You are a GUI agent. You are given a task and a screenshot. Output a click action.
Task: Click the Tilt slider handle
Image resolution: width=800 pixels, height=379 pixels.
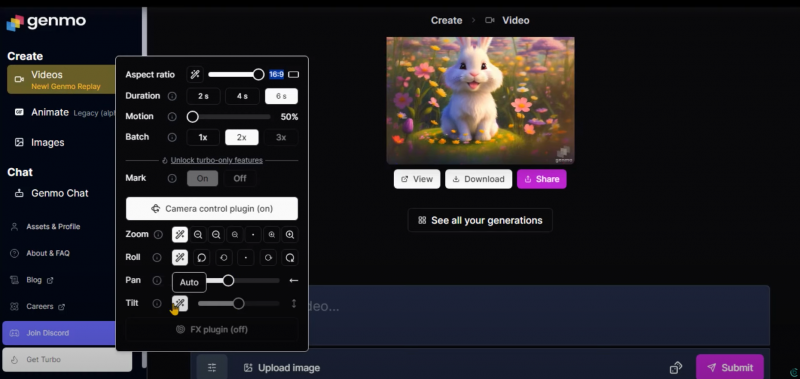(x=238, y=304)
